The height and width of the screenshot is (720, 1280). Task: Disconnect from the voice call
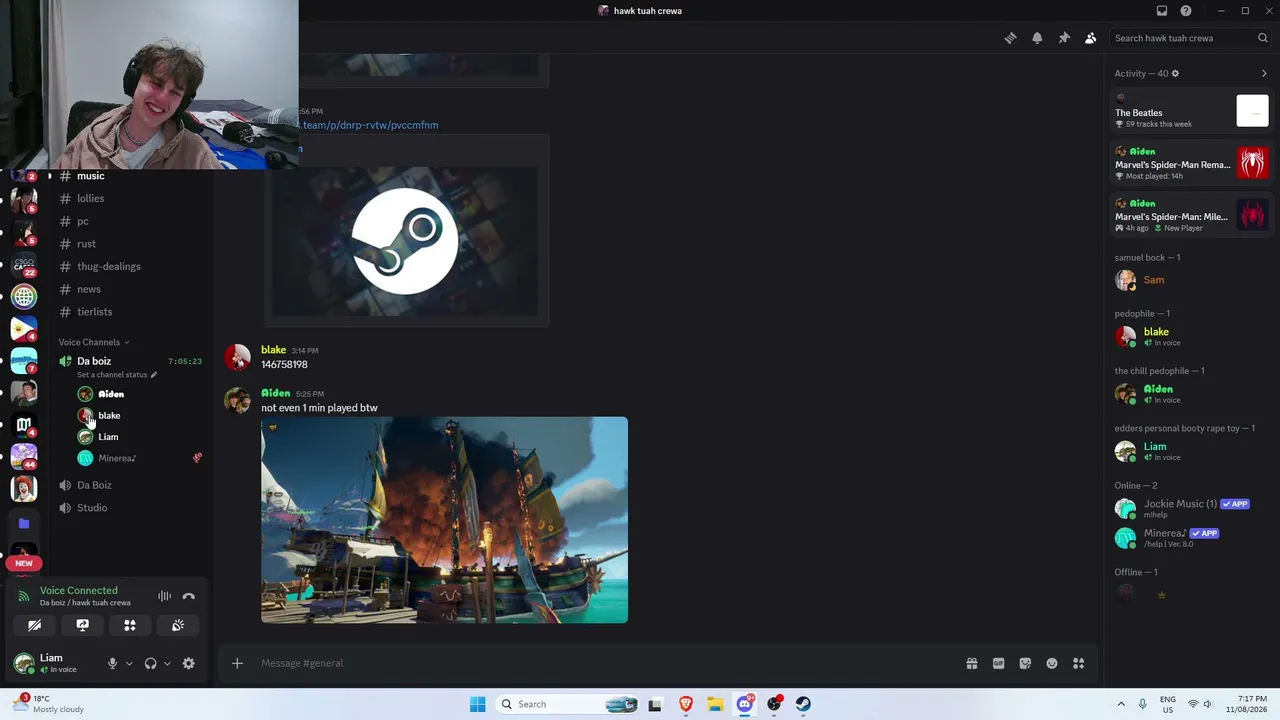coord(188,596)
